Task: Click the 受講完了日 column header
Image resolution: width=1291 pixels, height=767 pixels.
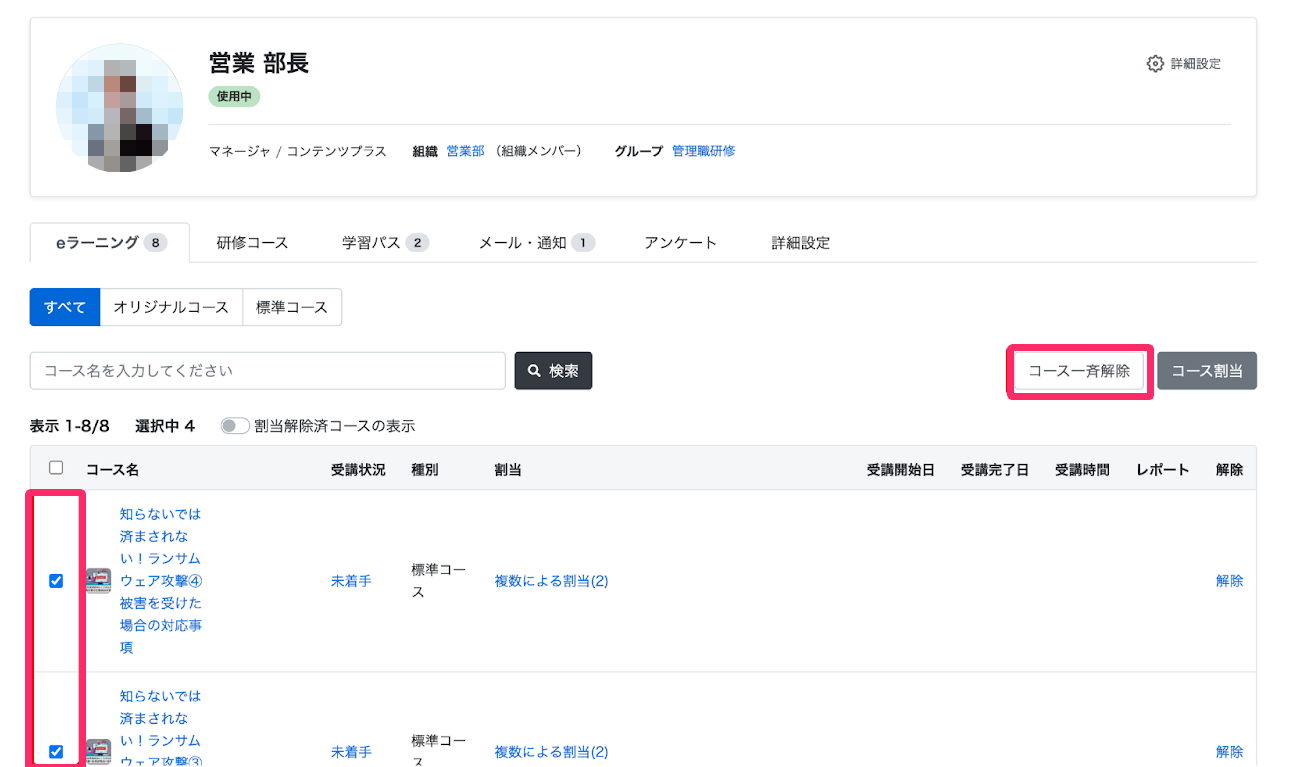Action: (995, 469)
